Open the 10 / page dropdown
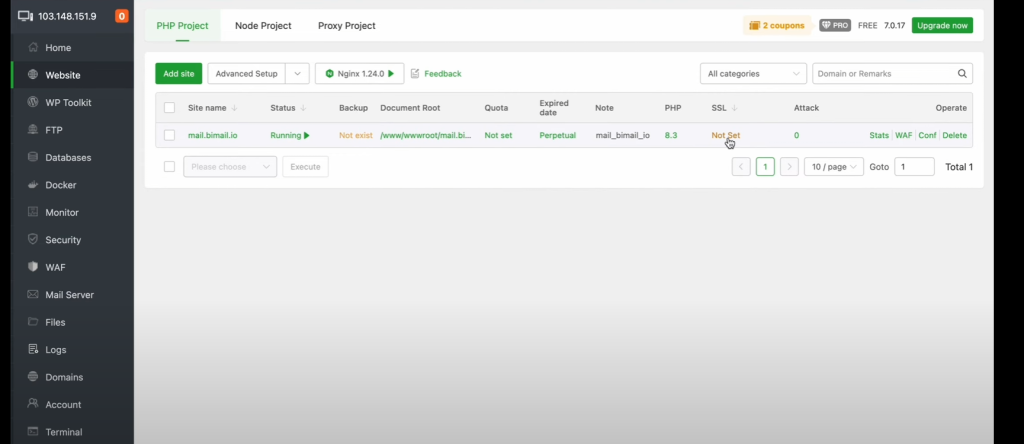Image resolution: width=1024 pixels, height=444 pixels. pos(834,167)
